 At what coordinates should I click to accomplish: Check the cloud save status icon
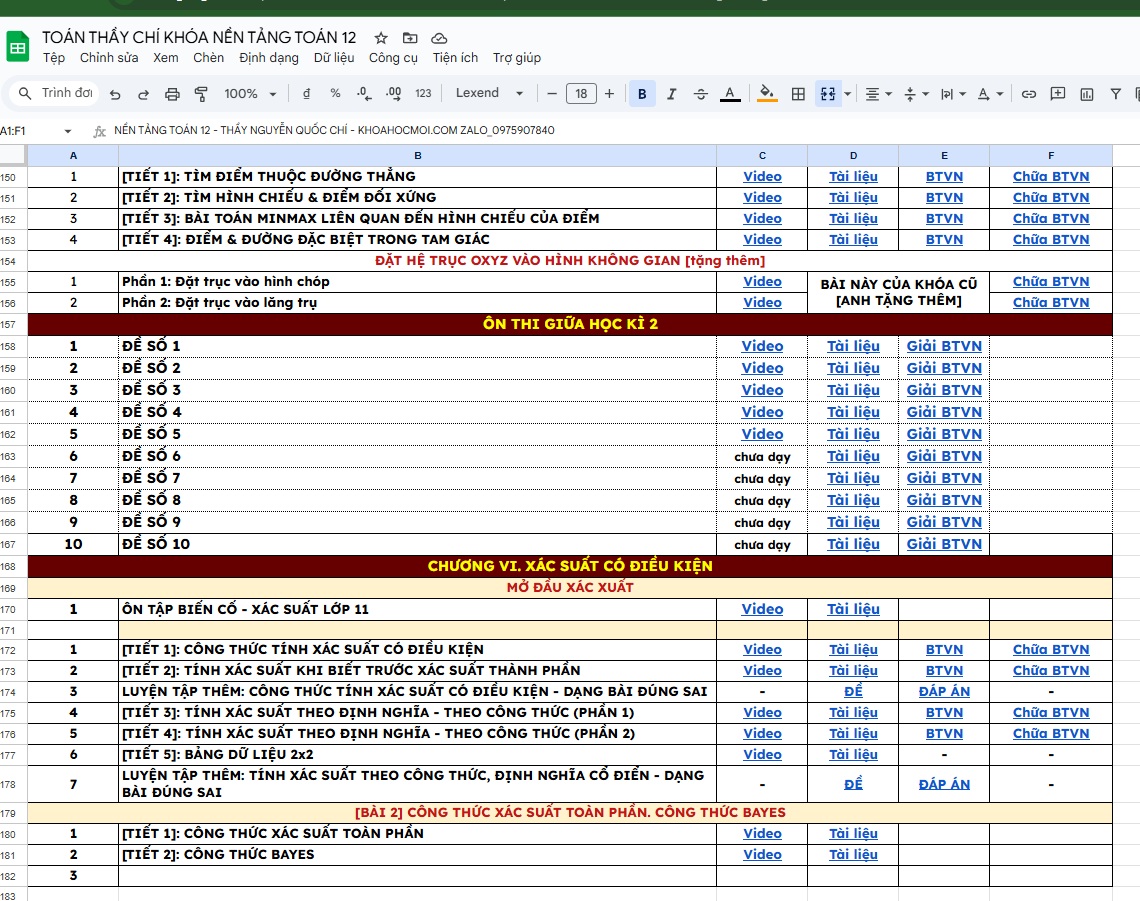[439, 38]
